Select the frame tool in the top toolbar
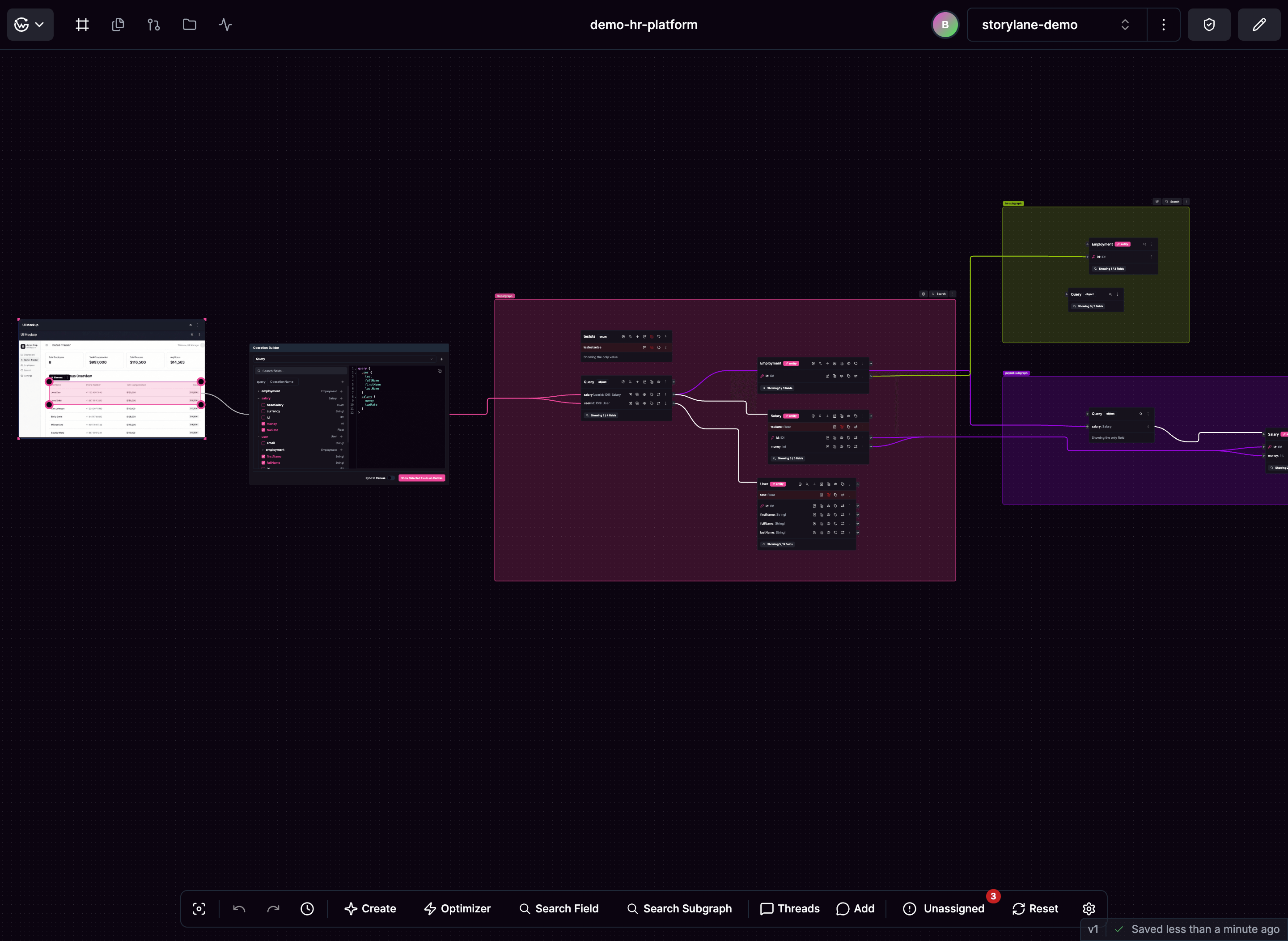 (81, 25)
